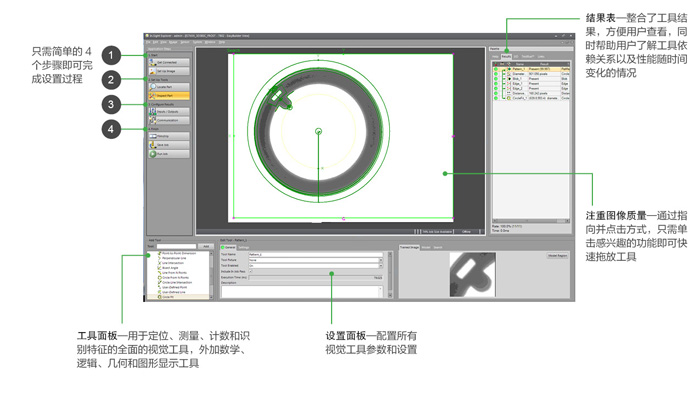Select the highlighted Inspect Part step

tap(169, 95)
